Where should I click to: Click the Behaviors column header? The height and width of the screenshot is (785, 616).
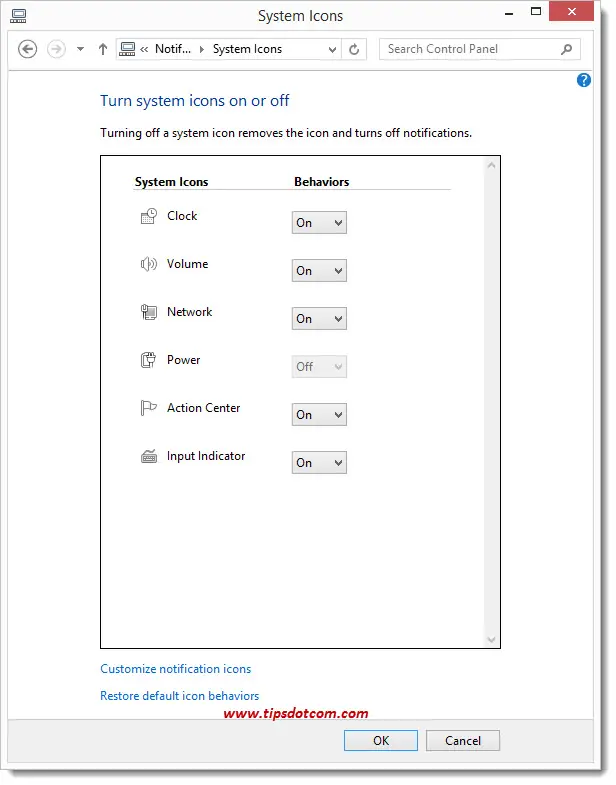[322, 182]
